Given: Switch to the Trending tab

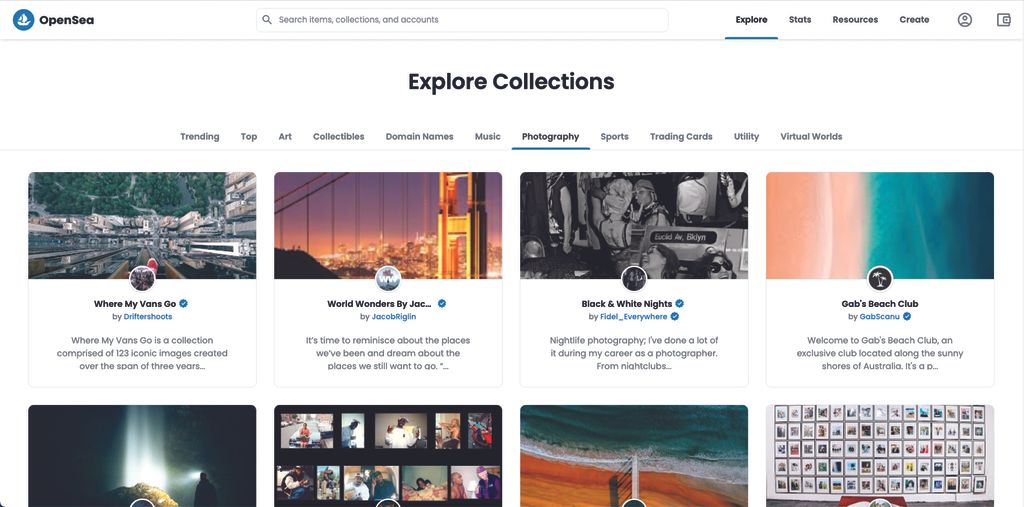Looking at the screenshot, I should [200, 137].
